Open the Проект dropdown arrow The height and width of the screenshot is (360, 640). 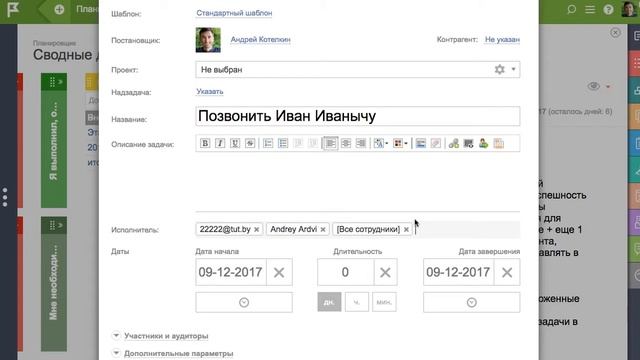[x=513, y=69]
